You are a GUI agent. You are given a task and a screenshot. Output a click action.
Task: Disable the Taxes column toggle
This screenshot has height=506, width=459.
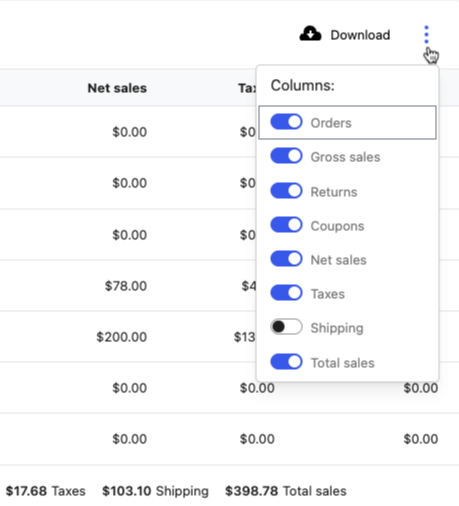coord(286,293)
